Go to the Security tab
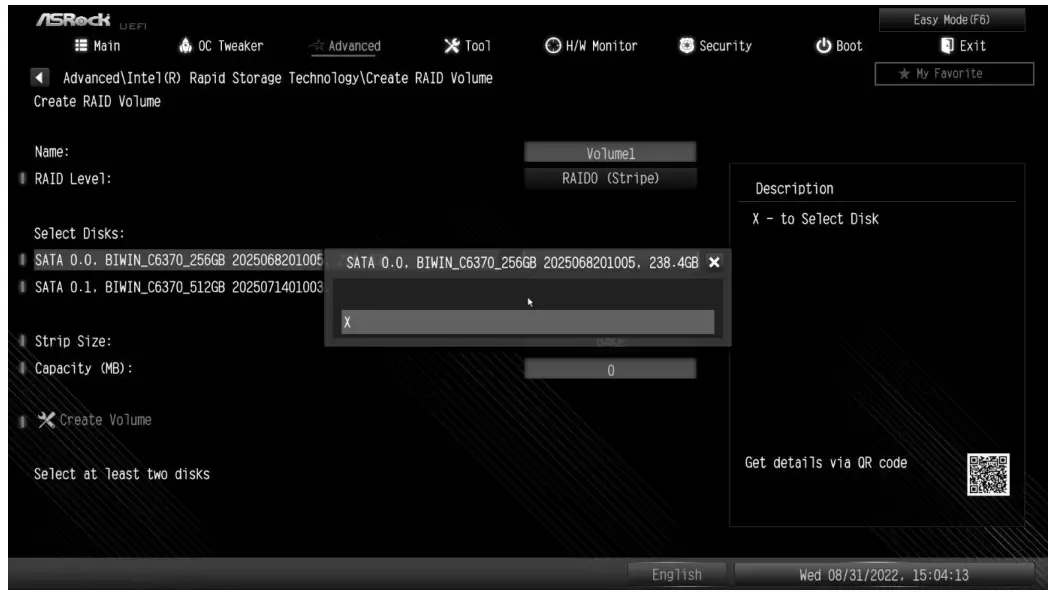1053x599 pixels. 715,46
